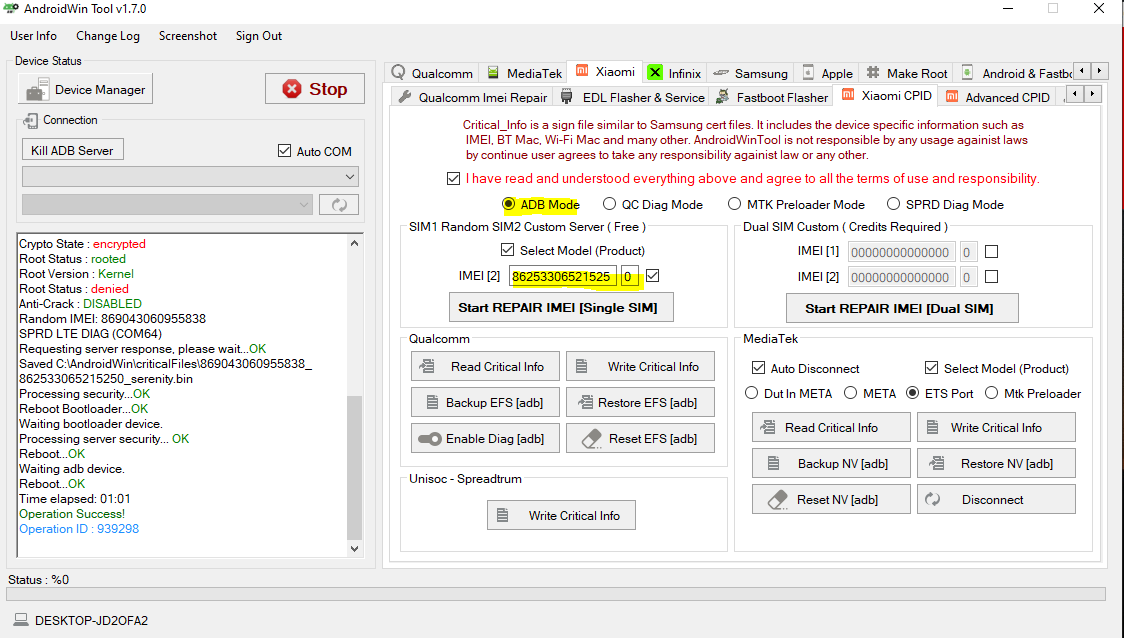Click the Enable Diag [adb] toggle icon
Viewport: 1124px width, 638px height.
(x=430, y=439)
